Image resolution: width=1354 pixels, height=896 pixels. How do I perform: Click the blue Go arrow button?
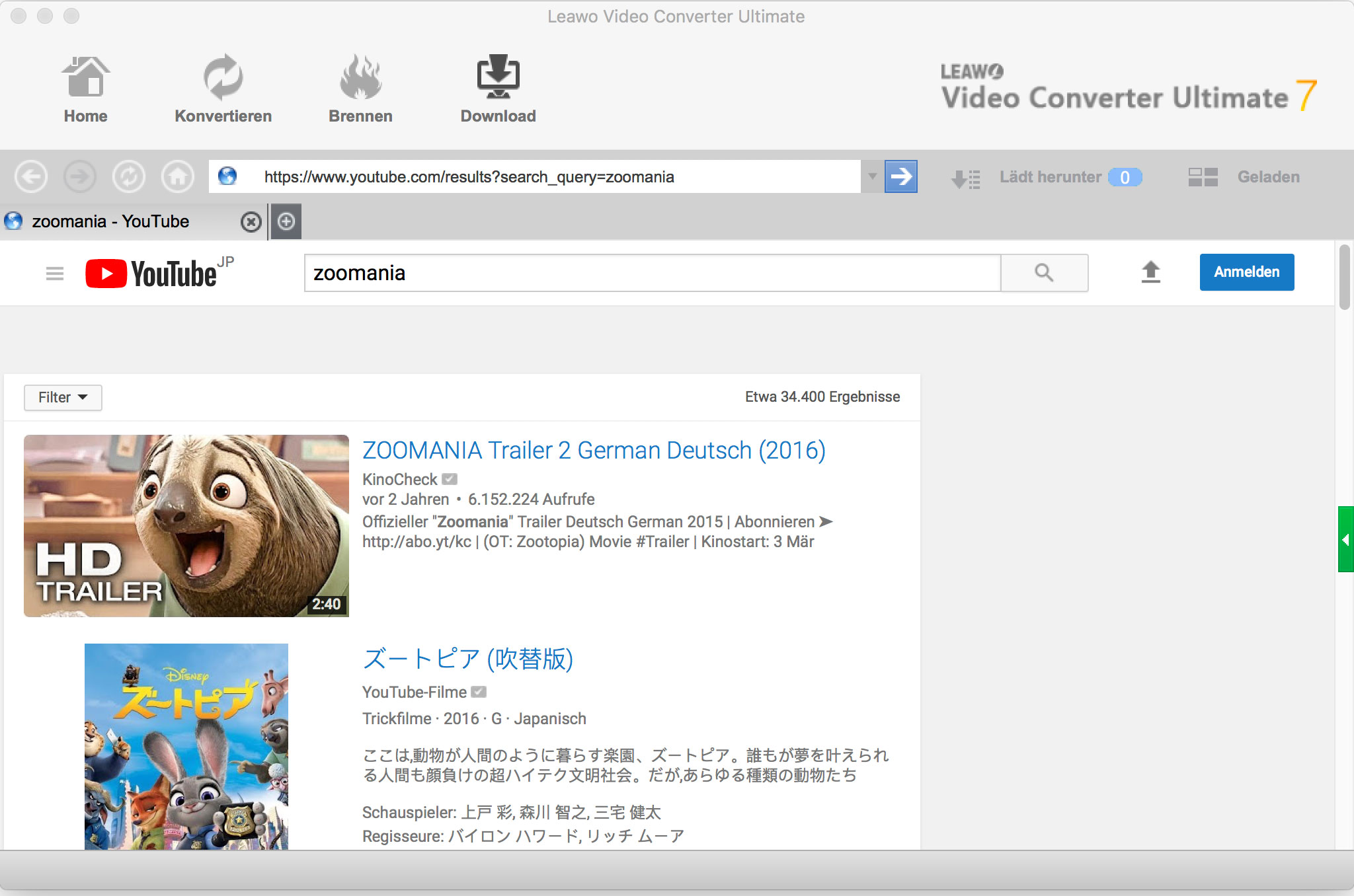pos(901,176)
